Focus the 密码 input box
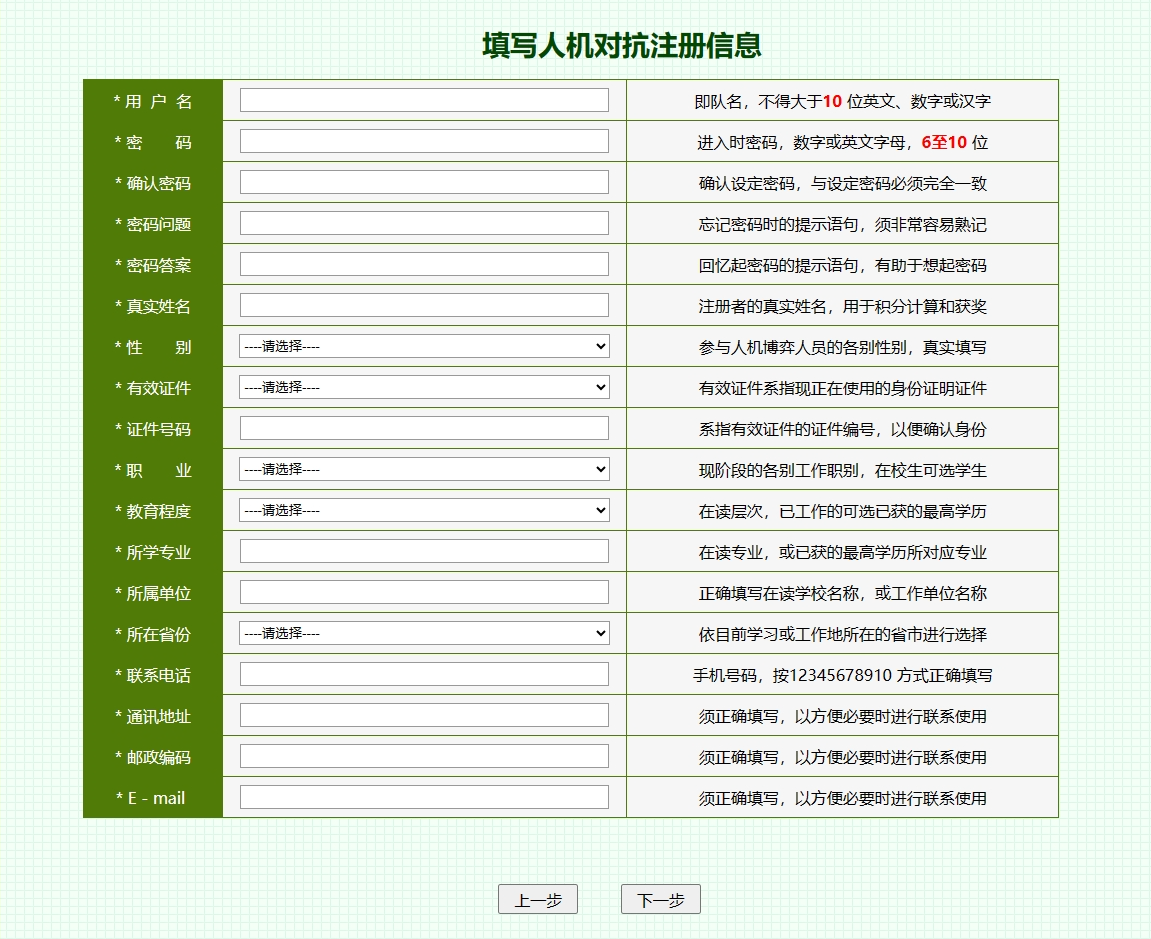This screenshot has width=1151, height=939. [424, 141]
